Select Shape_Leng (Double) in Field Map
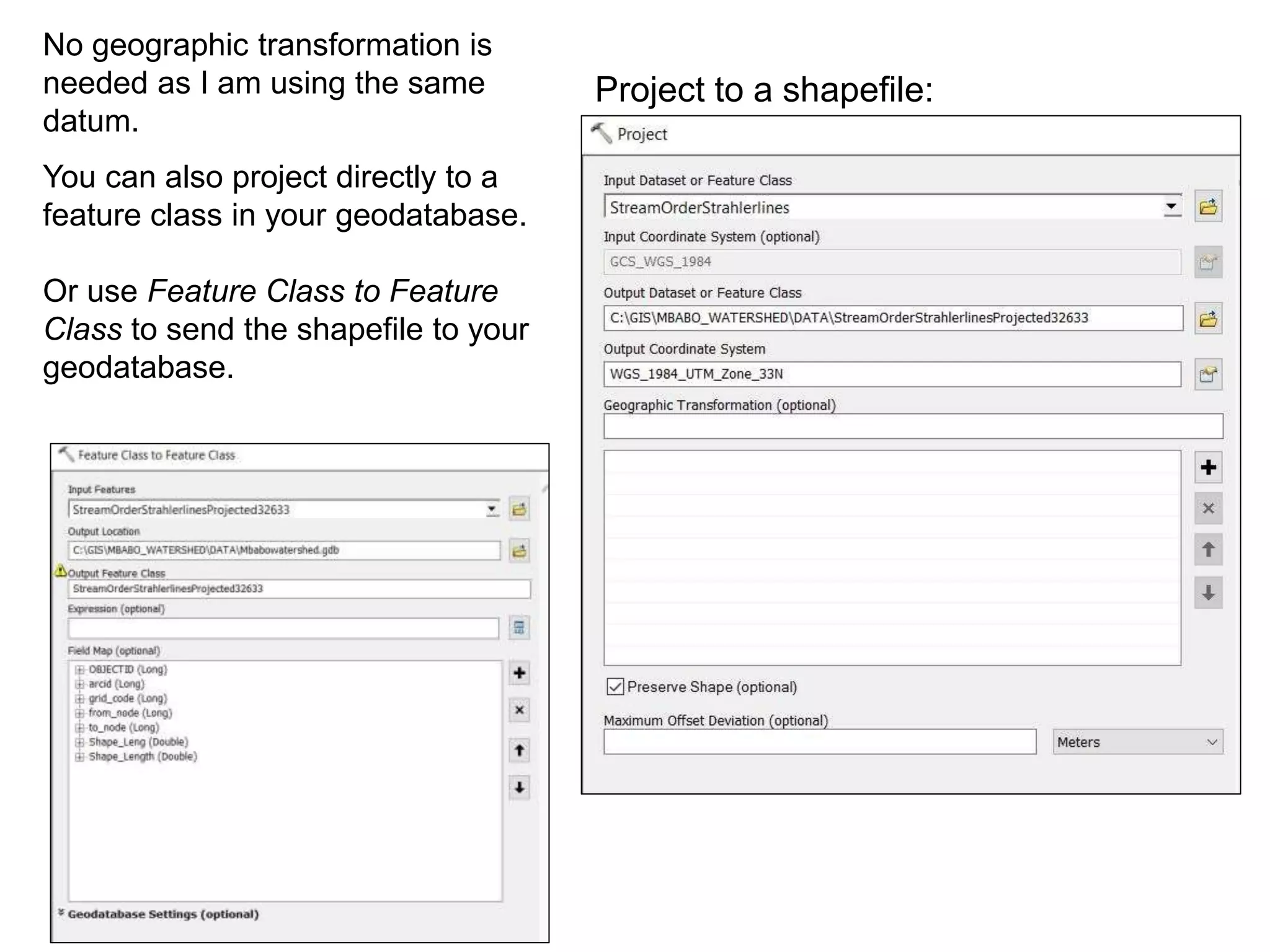This screenshot has height=952, width=1270. click(138, 742)
